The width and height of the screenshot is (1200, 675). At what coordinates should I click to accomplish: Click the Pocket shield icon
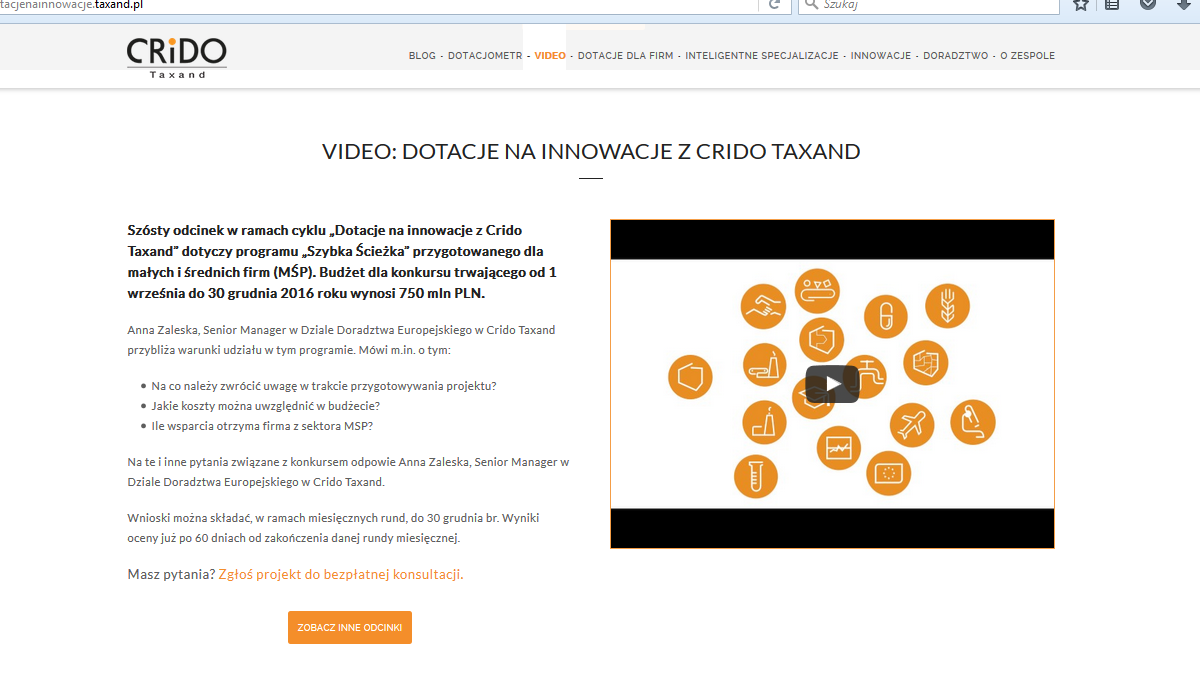click(1148, 5)
